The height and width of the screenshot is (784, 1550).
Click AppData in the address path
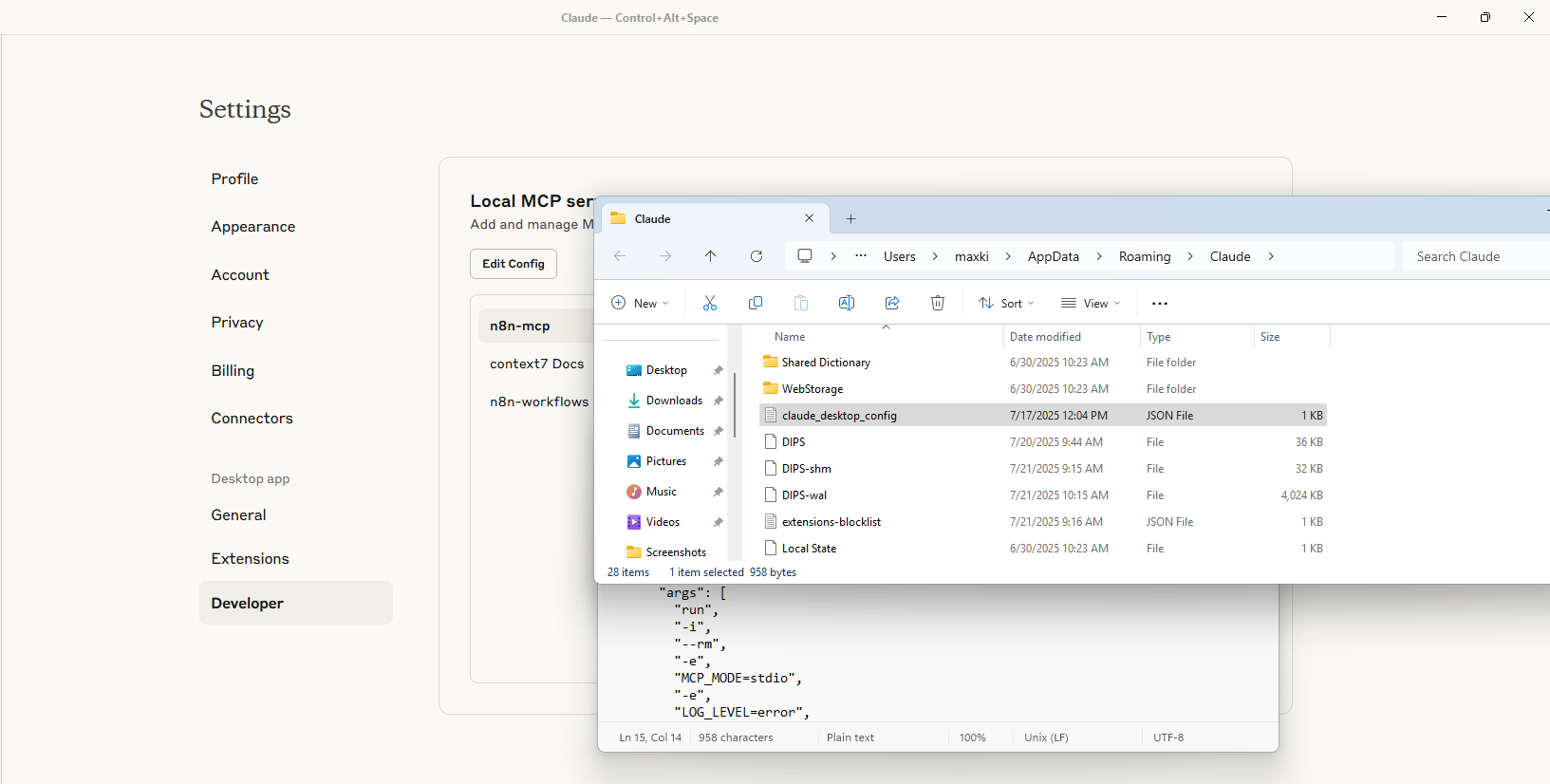1054,256
